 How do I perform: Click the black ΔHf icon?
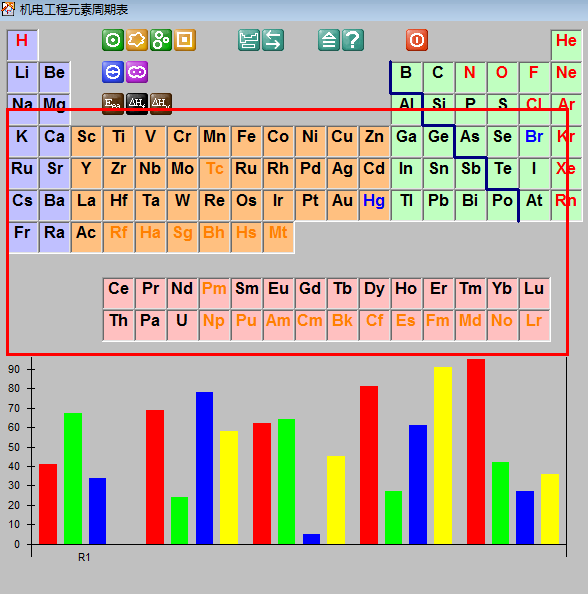tap(137, 104)
